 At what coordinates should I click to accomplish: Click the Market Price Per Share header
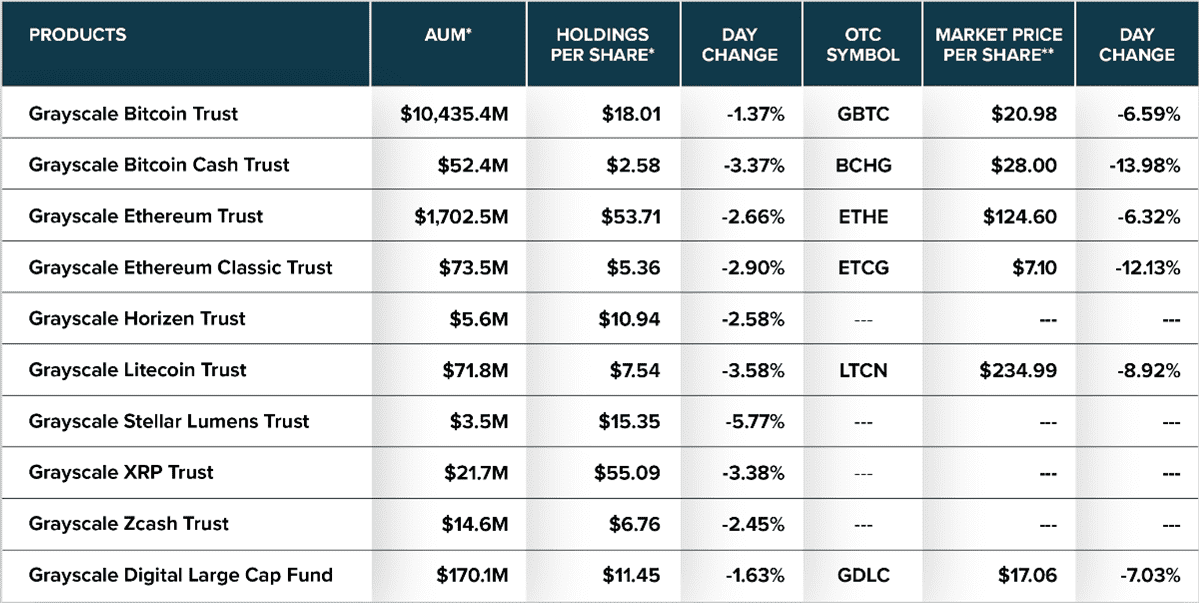click(999, 45)
